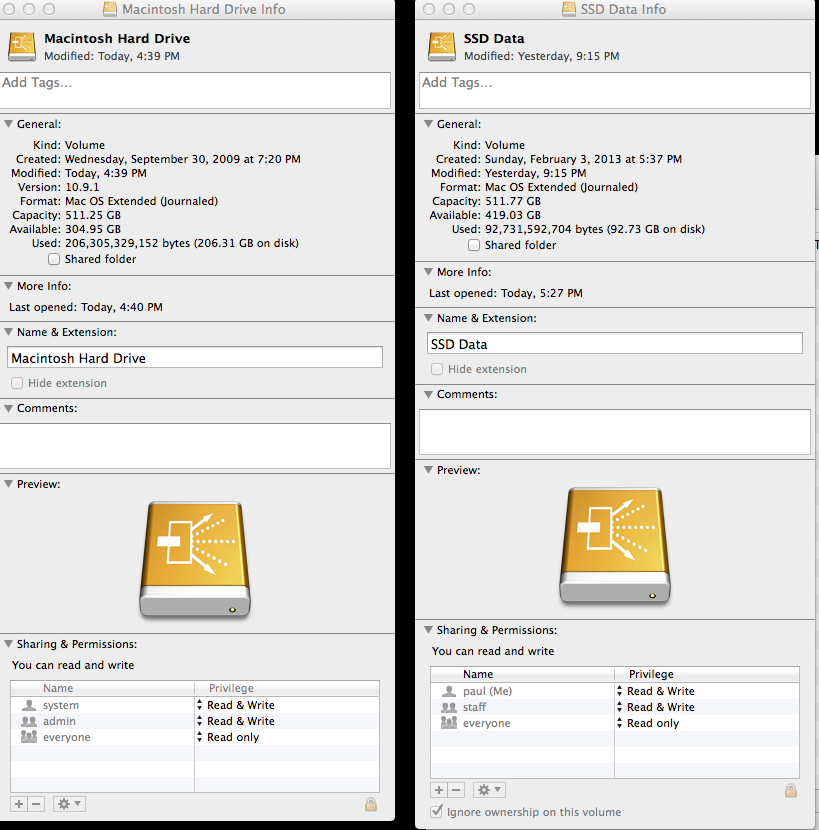819x830 pixels.
Task: Click Name column header in SSD Data permissions
Action: pos(522,674)
